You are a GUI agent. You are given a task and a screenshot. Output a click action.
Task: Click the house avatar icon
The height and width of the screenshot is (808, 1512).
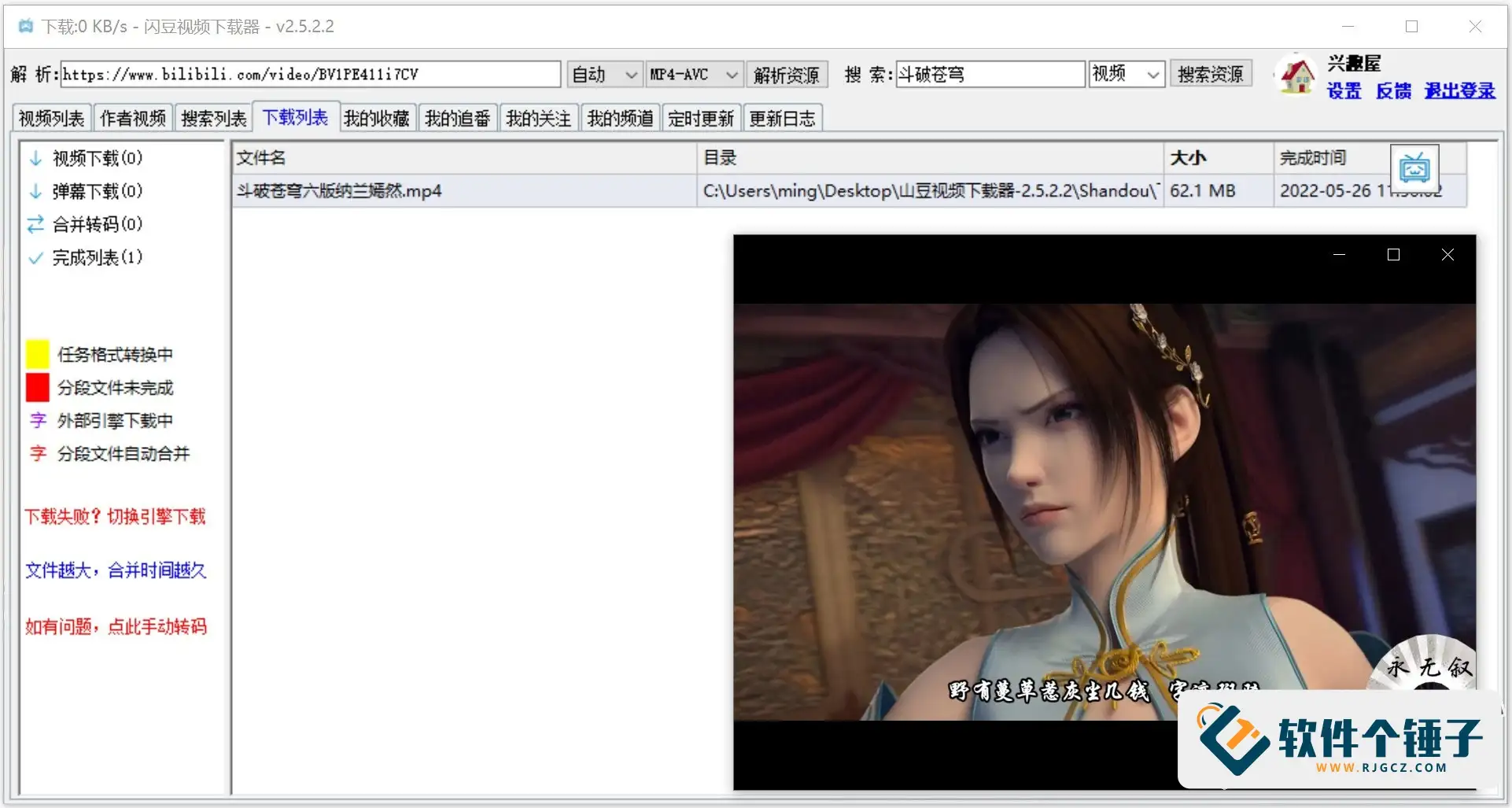1296,76
